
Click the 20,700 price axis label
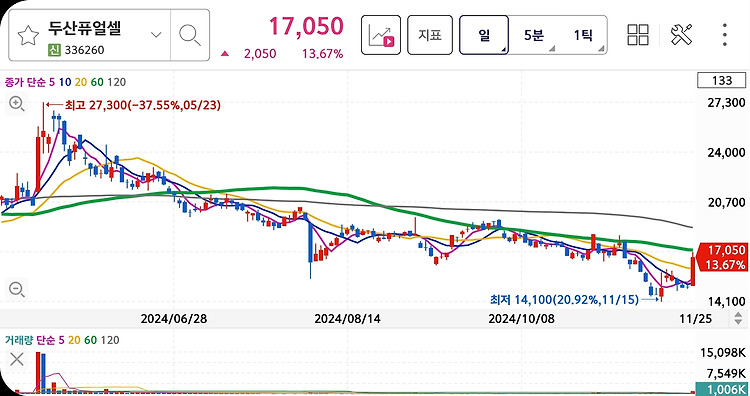(x=726, y=203)
